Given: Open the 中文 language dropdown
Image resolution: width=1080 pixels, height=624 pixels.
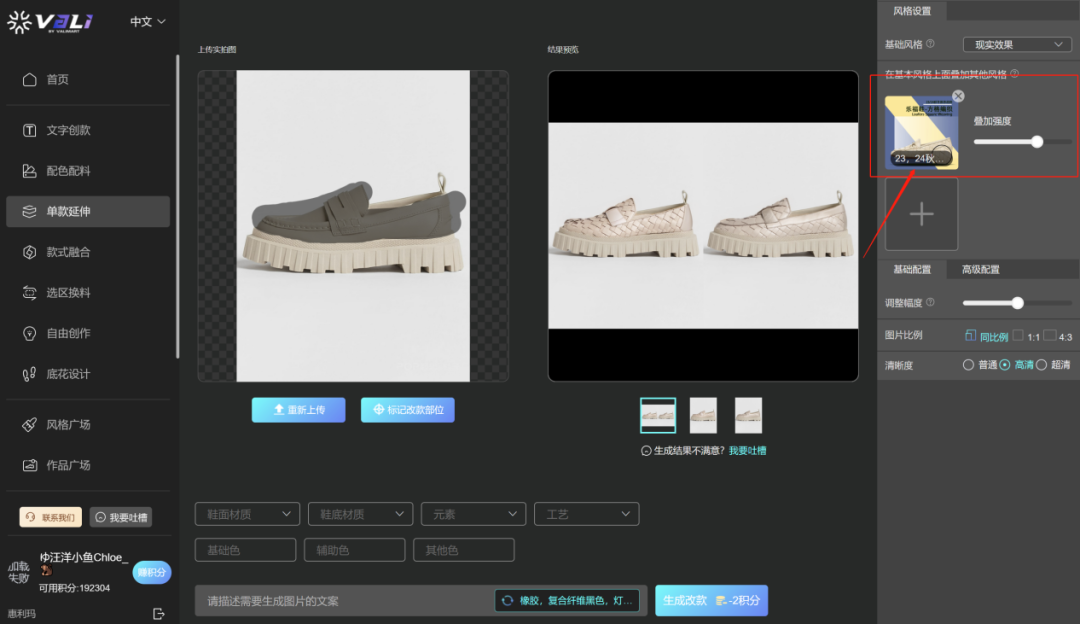Looking at the screenshot, I should (x=148, y=21).
